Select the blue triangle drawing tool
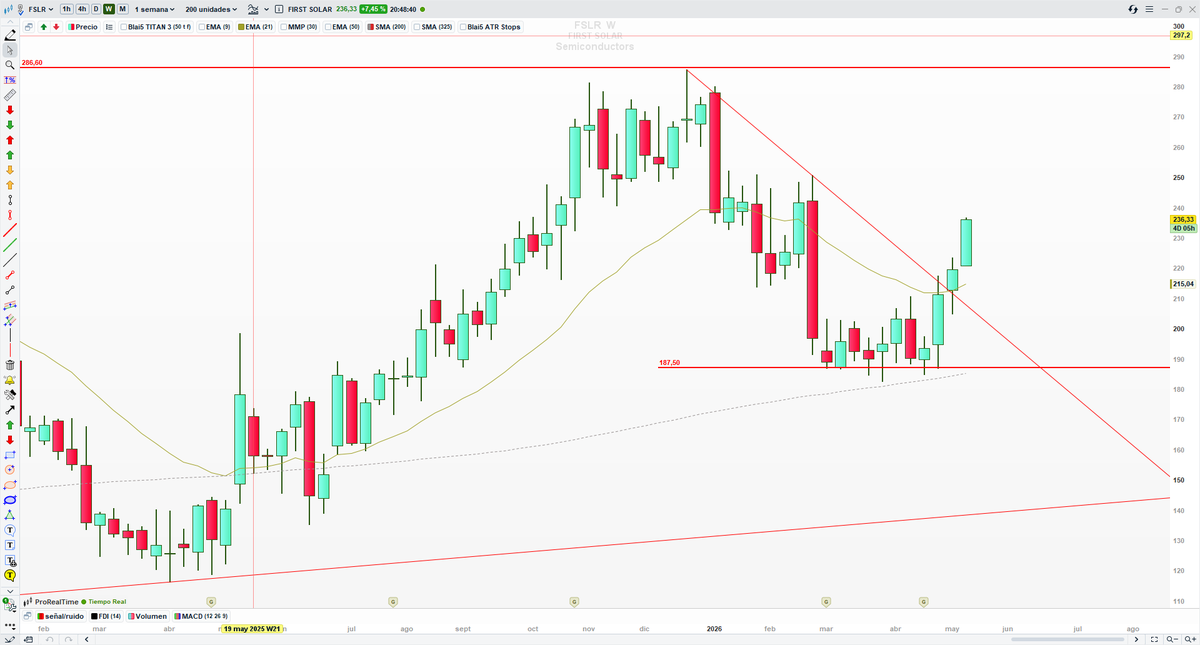 [x=10, y=514]
